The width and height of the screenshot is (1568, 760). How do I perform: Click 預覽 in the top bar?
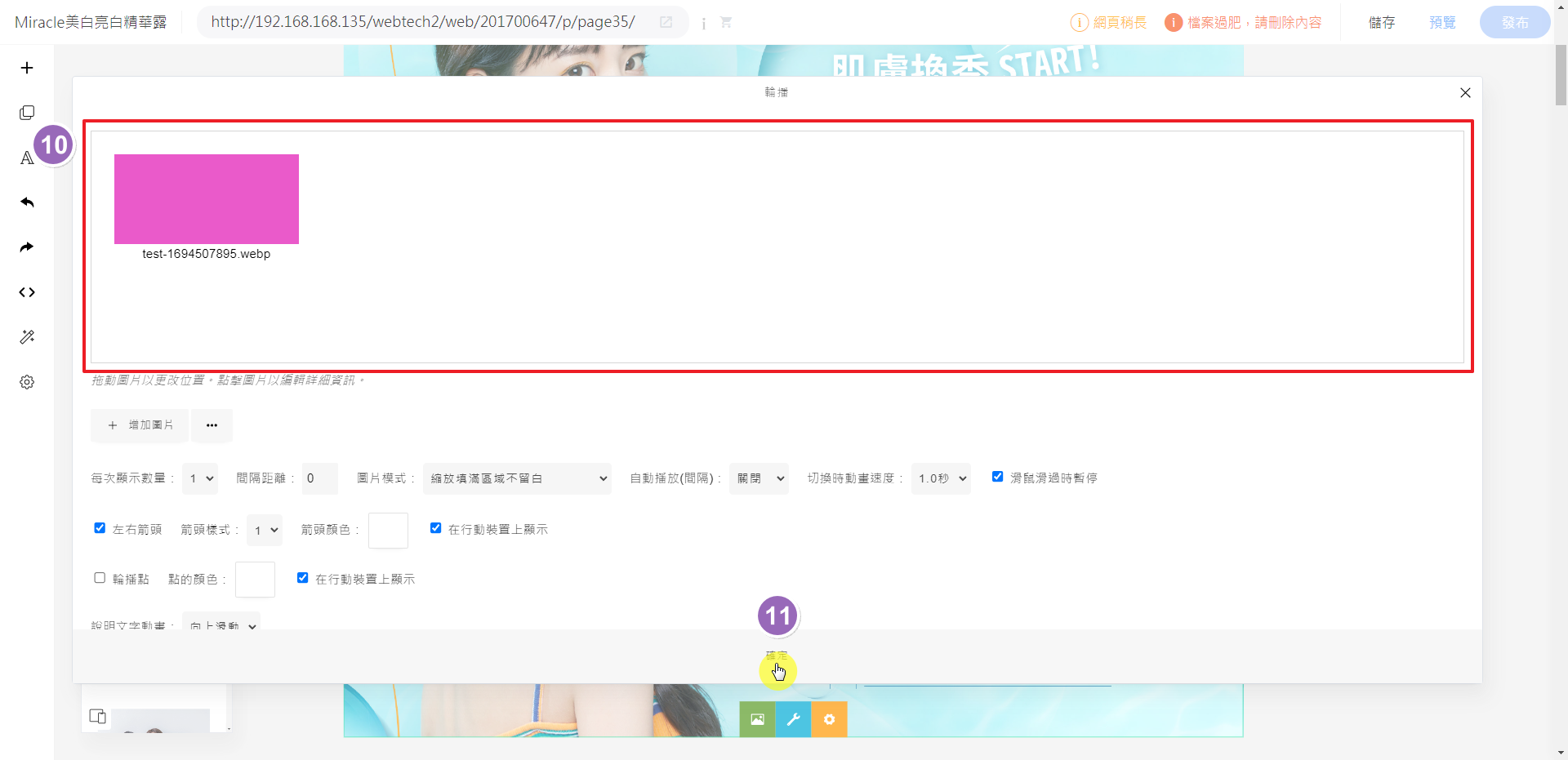click(1442, 23)
